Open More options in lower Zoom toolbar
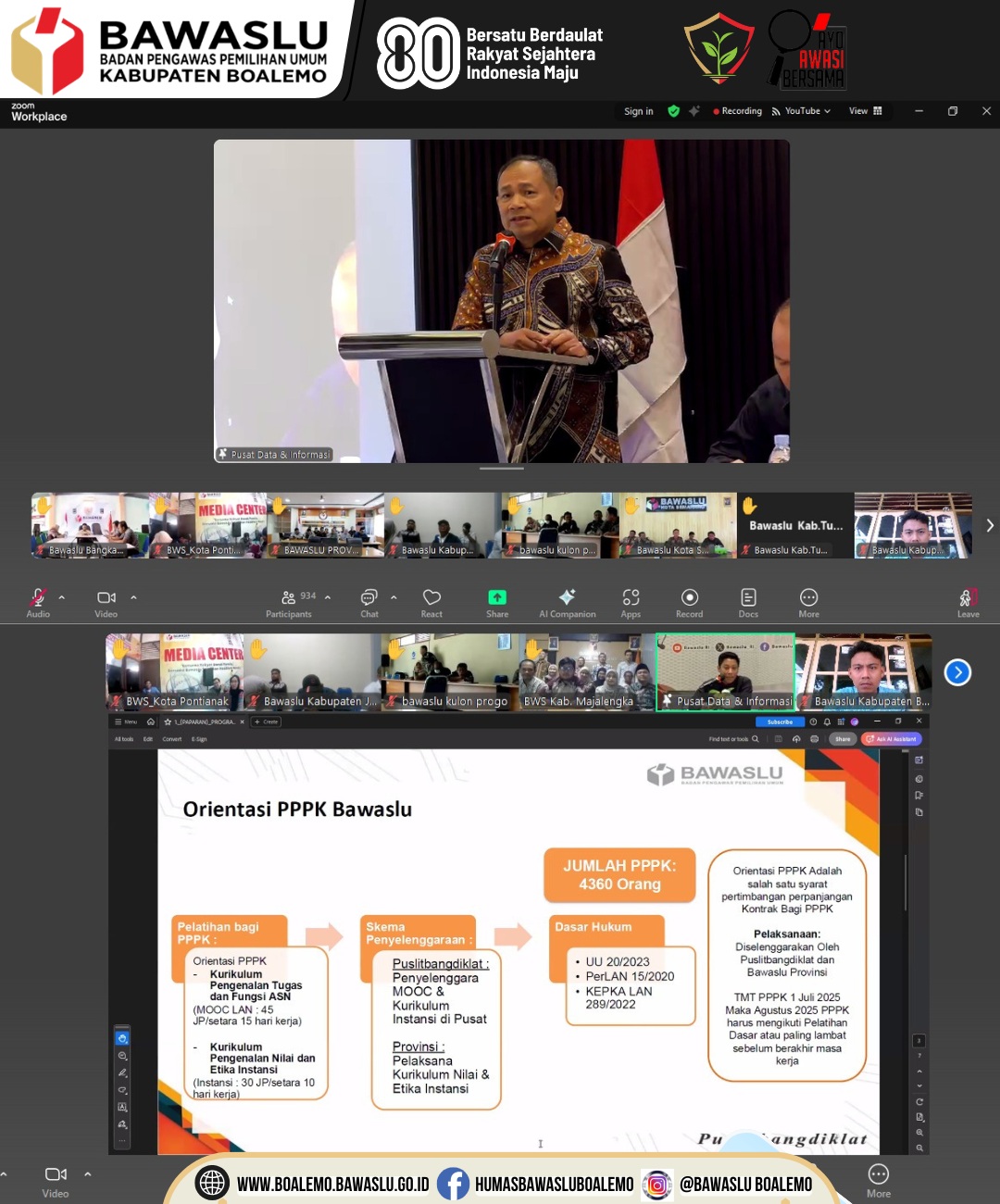The width and height of the screenshot is (1000, 1204). pyautogui.click(x=879, y=1181)
